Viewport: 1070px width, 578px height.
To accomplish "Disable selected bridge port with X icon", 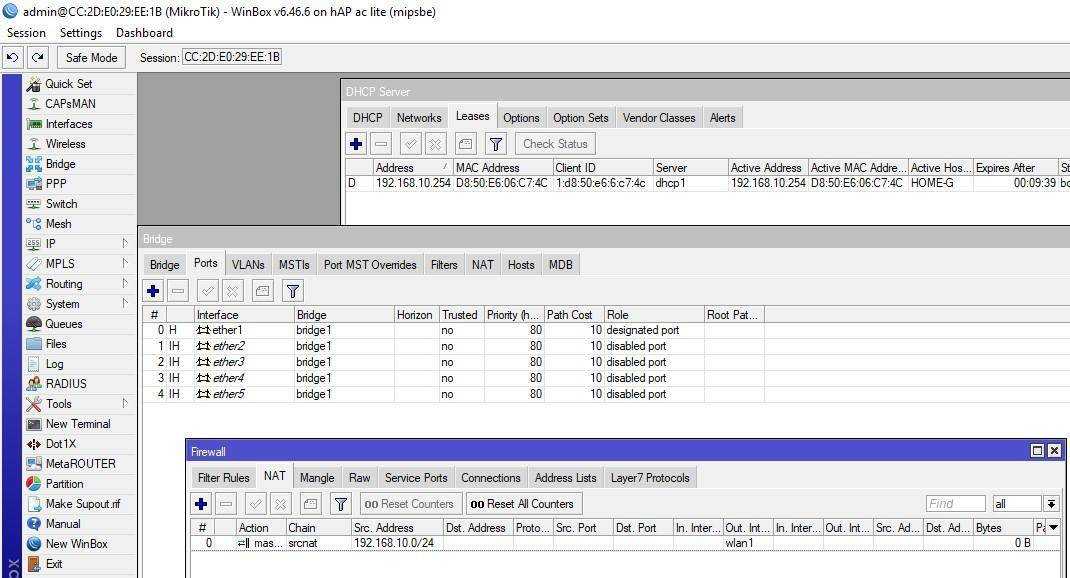I will 232,291.
